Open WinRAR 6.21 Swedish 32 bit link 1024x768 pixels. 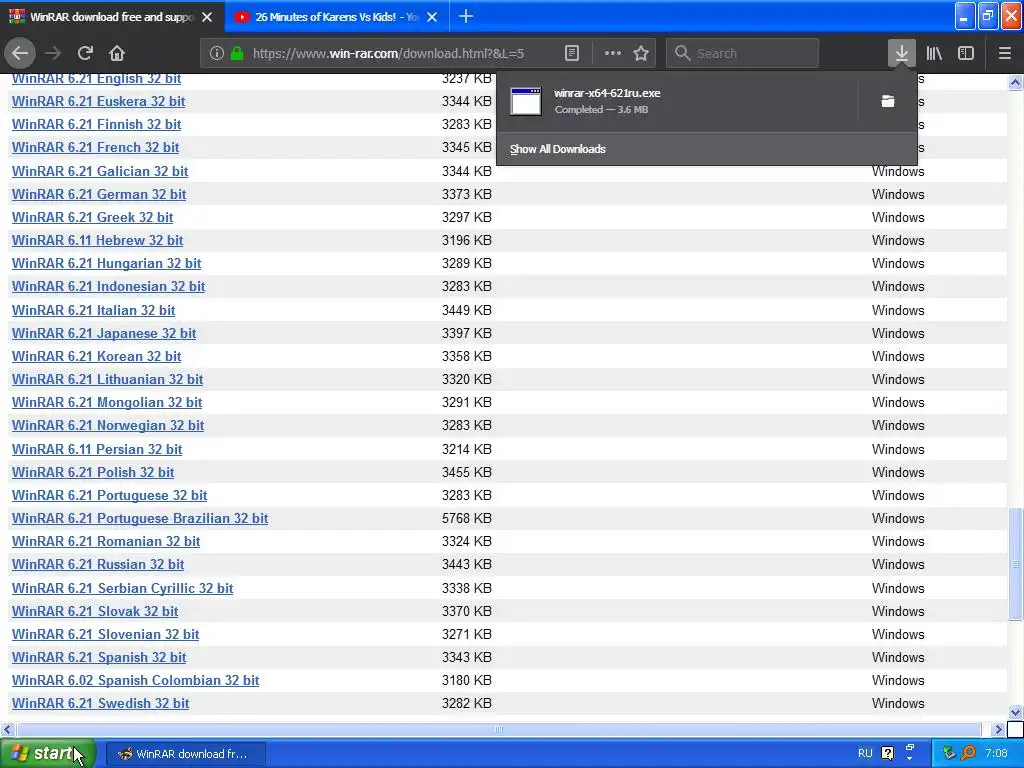(101, 703)
